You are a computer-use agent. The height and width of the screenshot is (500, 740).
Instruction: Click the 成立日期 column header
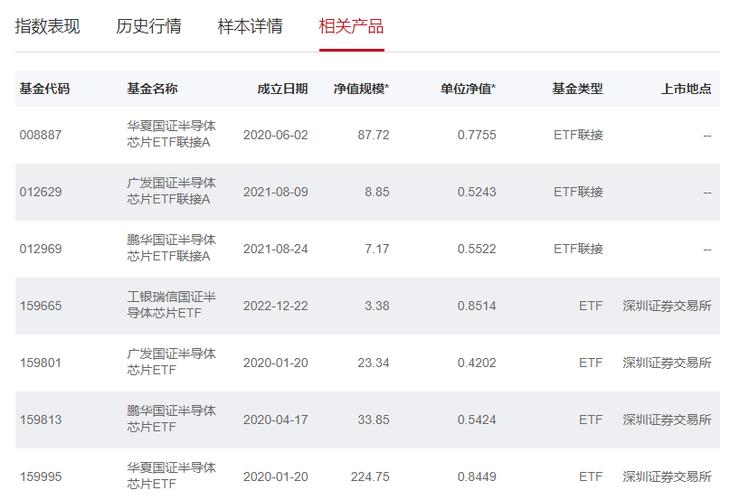coord(283,88)
